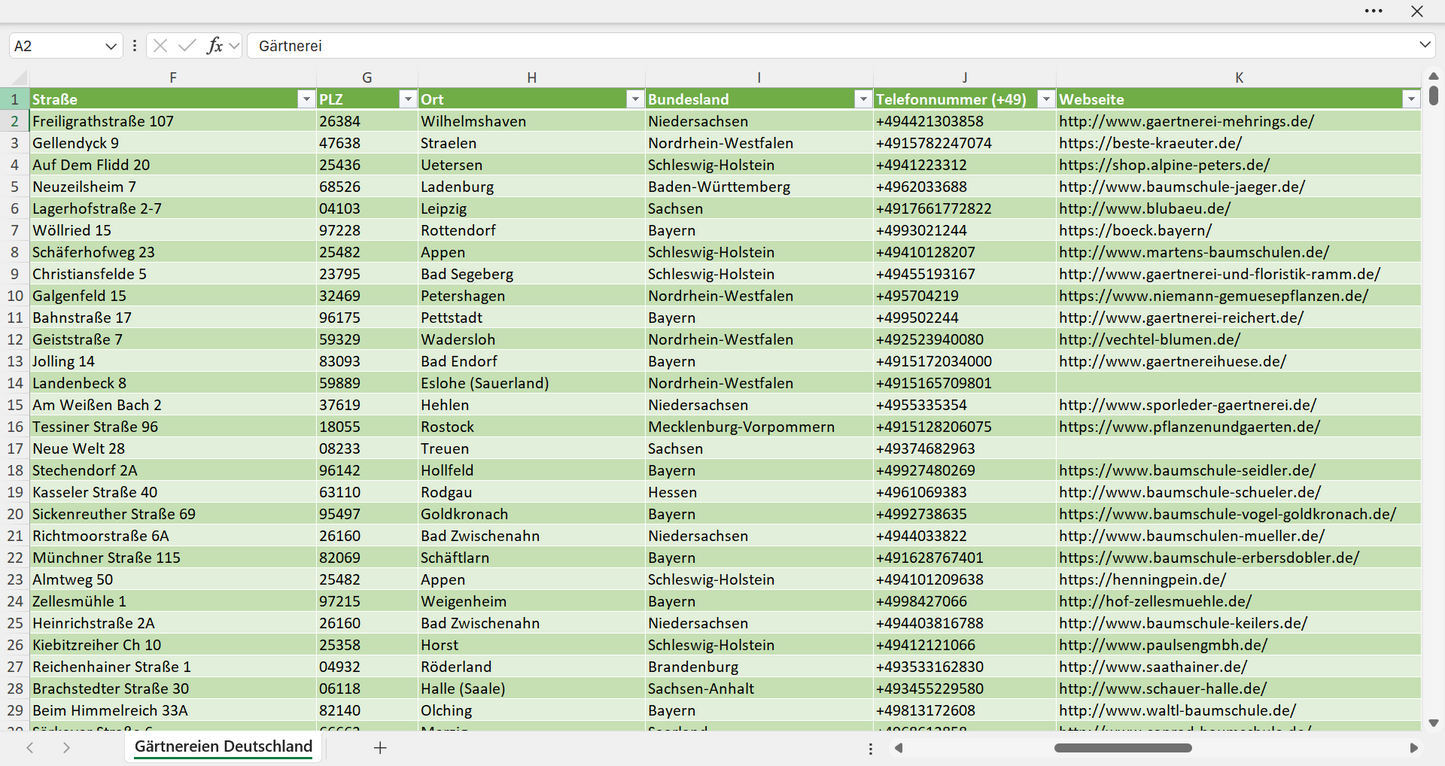Click the Name Box options vertical dots
Viewport: 1445px width, 766px height.
pos(134,46)
